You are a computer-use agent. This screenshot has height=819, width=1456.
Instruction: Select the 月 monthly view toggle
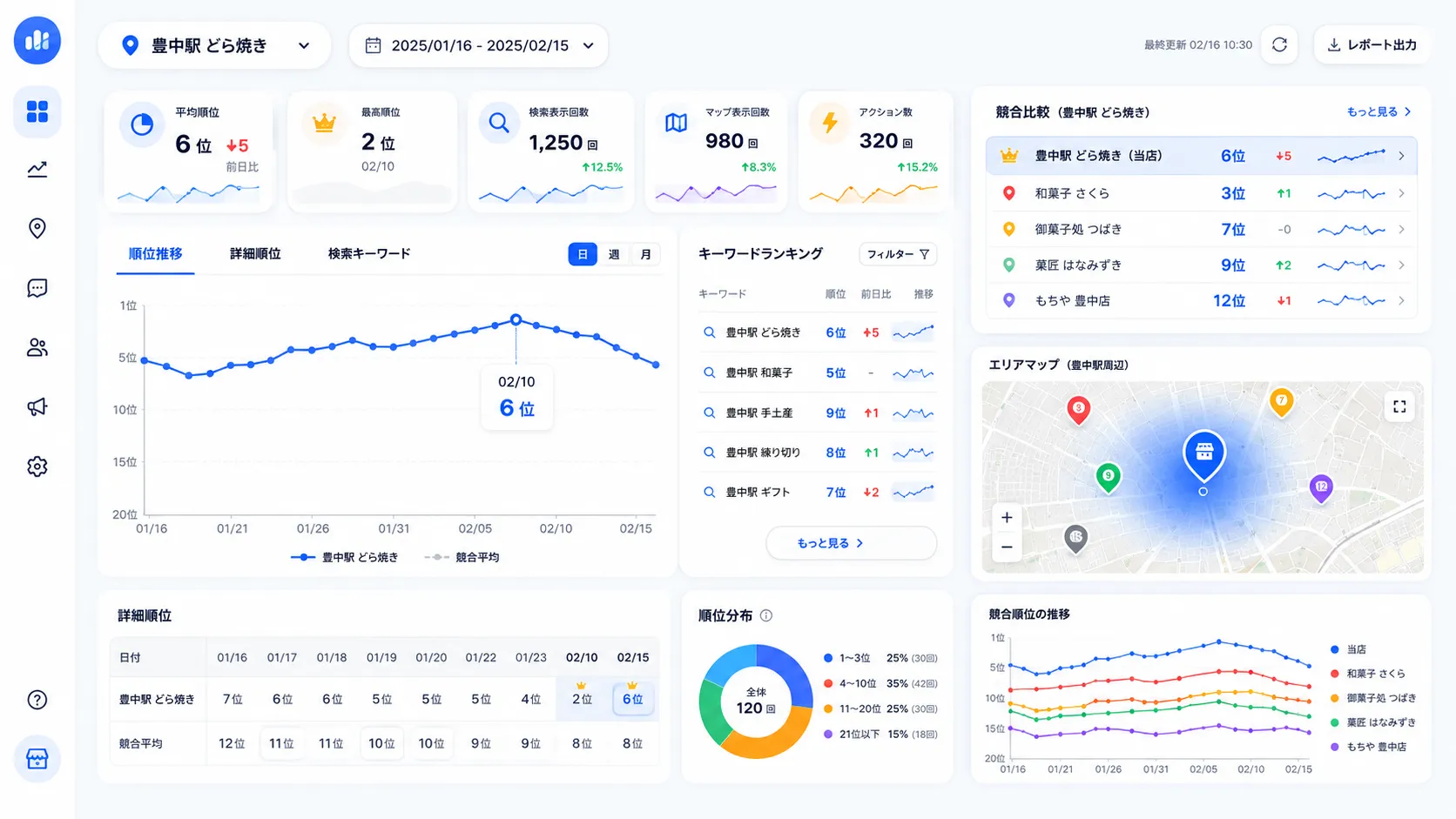(x=645, y=254)
